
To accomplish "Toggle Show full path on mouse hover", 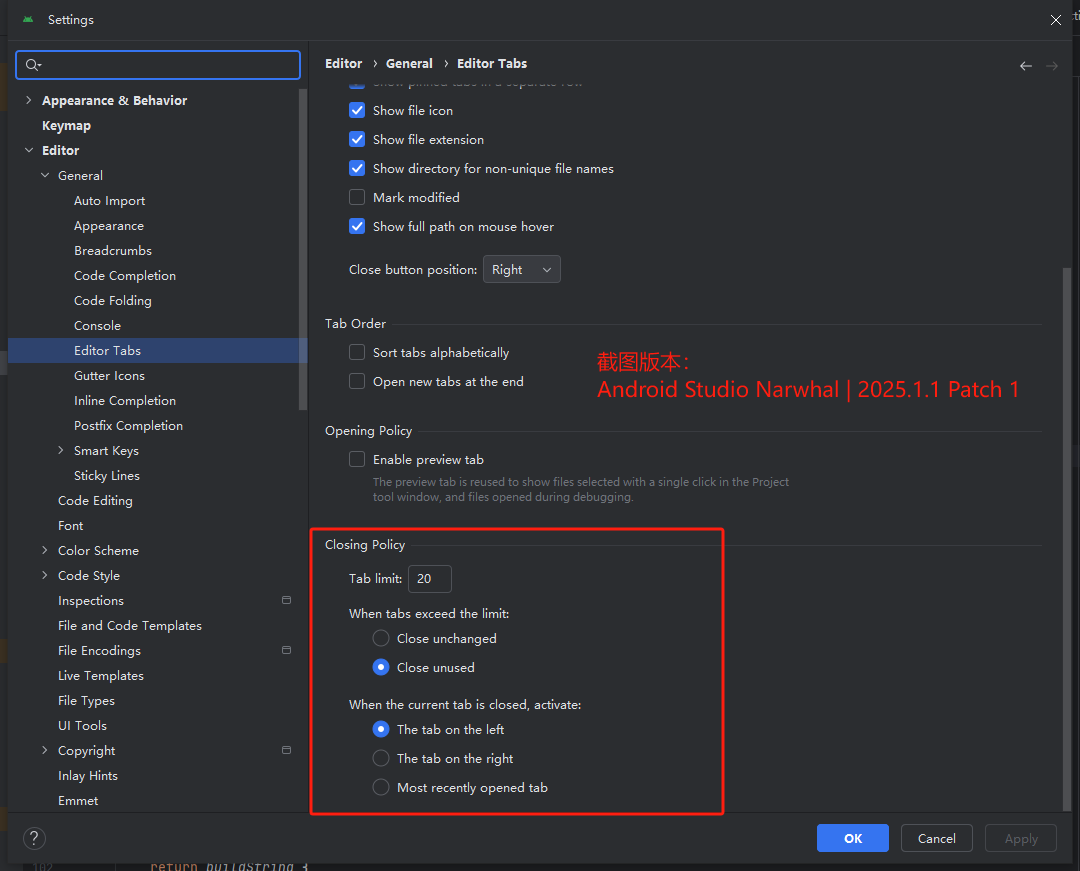I will click(357, 226).
